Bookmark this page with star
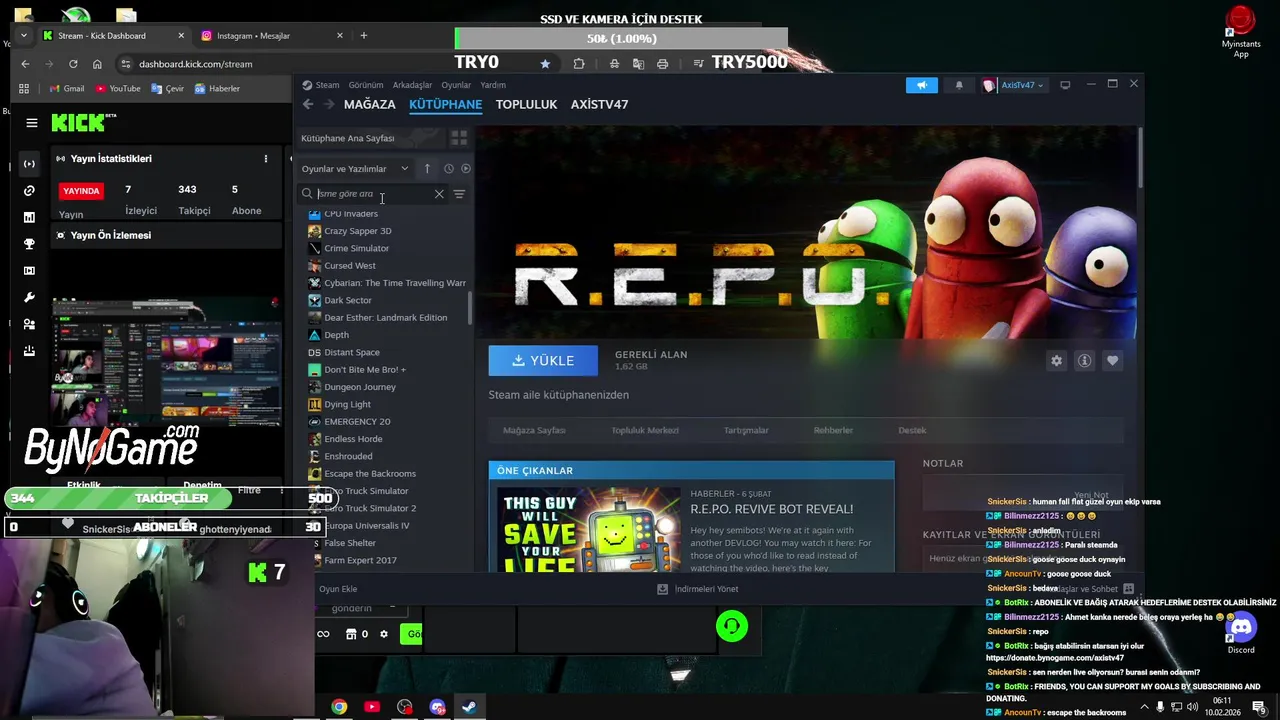 coord(545,63)
